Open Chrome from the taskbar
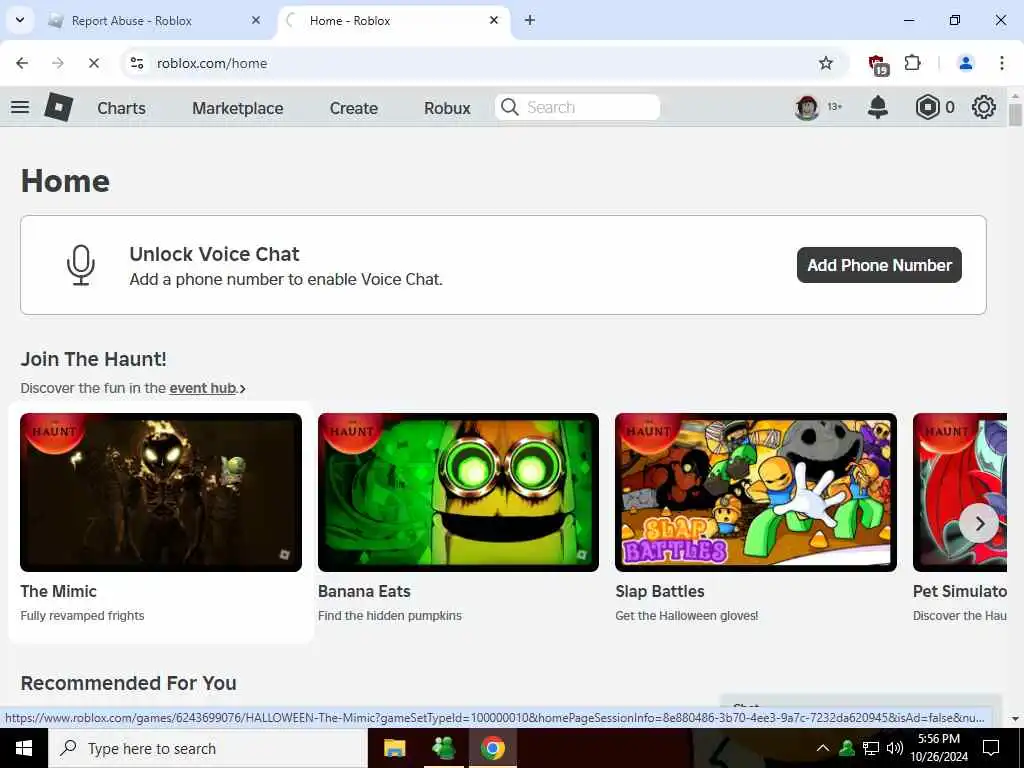Viewport: 1024px width, 768px height. click(493, 748)
